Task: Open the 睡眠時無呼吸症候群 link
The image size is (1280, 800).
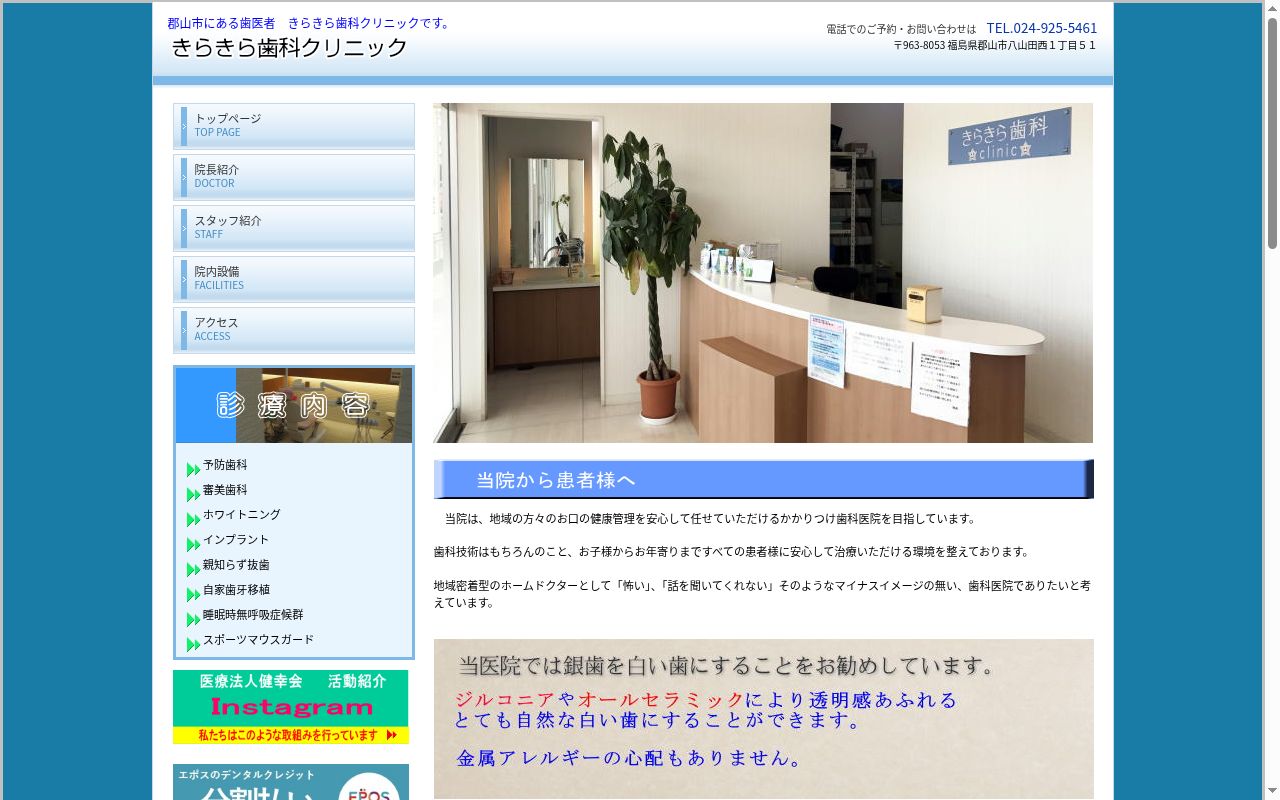Action: click(x=253, y=615)
